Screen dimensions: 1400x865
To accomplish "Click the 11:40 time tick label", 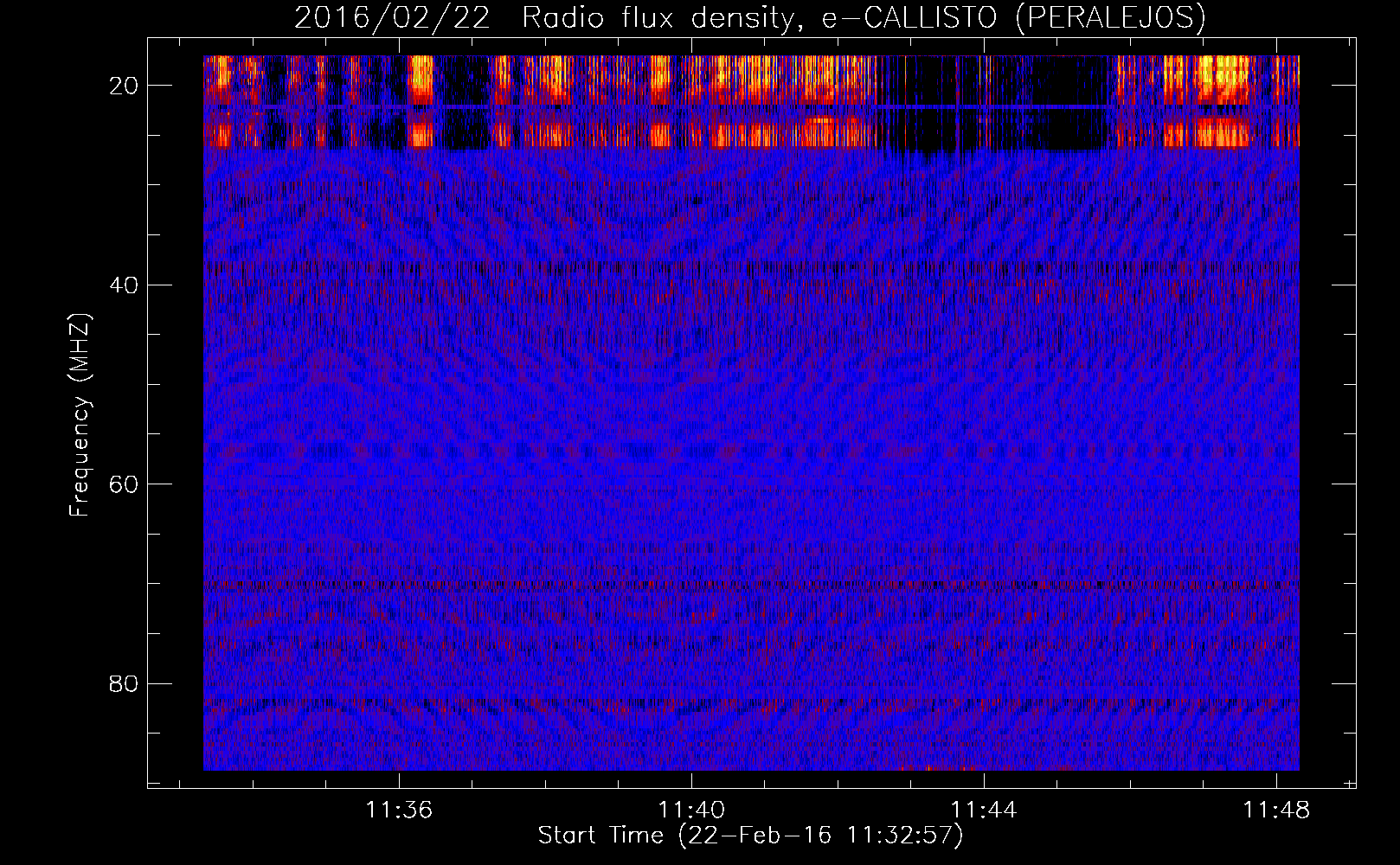I will point(691,811).
